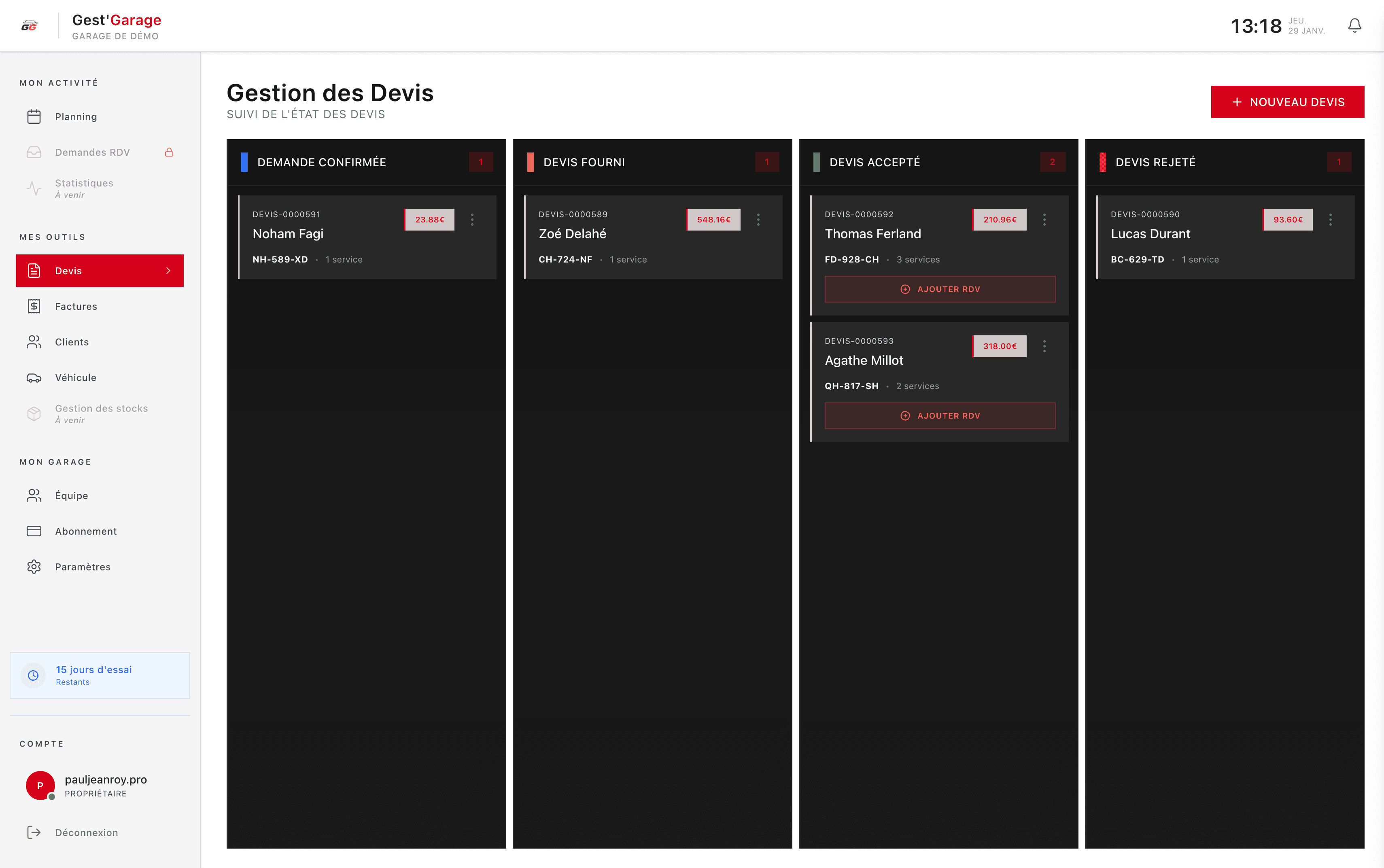
Task: Select Clients in the Mes Outils menu
Action: point(72,341)
